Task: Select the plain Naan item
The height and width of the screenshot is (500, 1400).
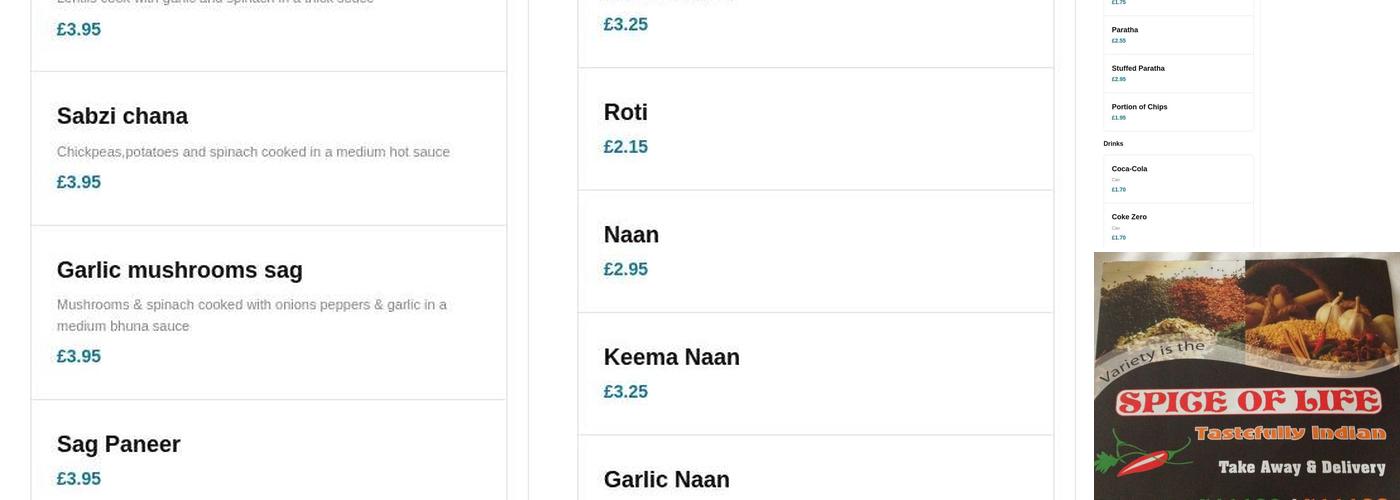Action: click(x=631, y=235)
